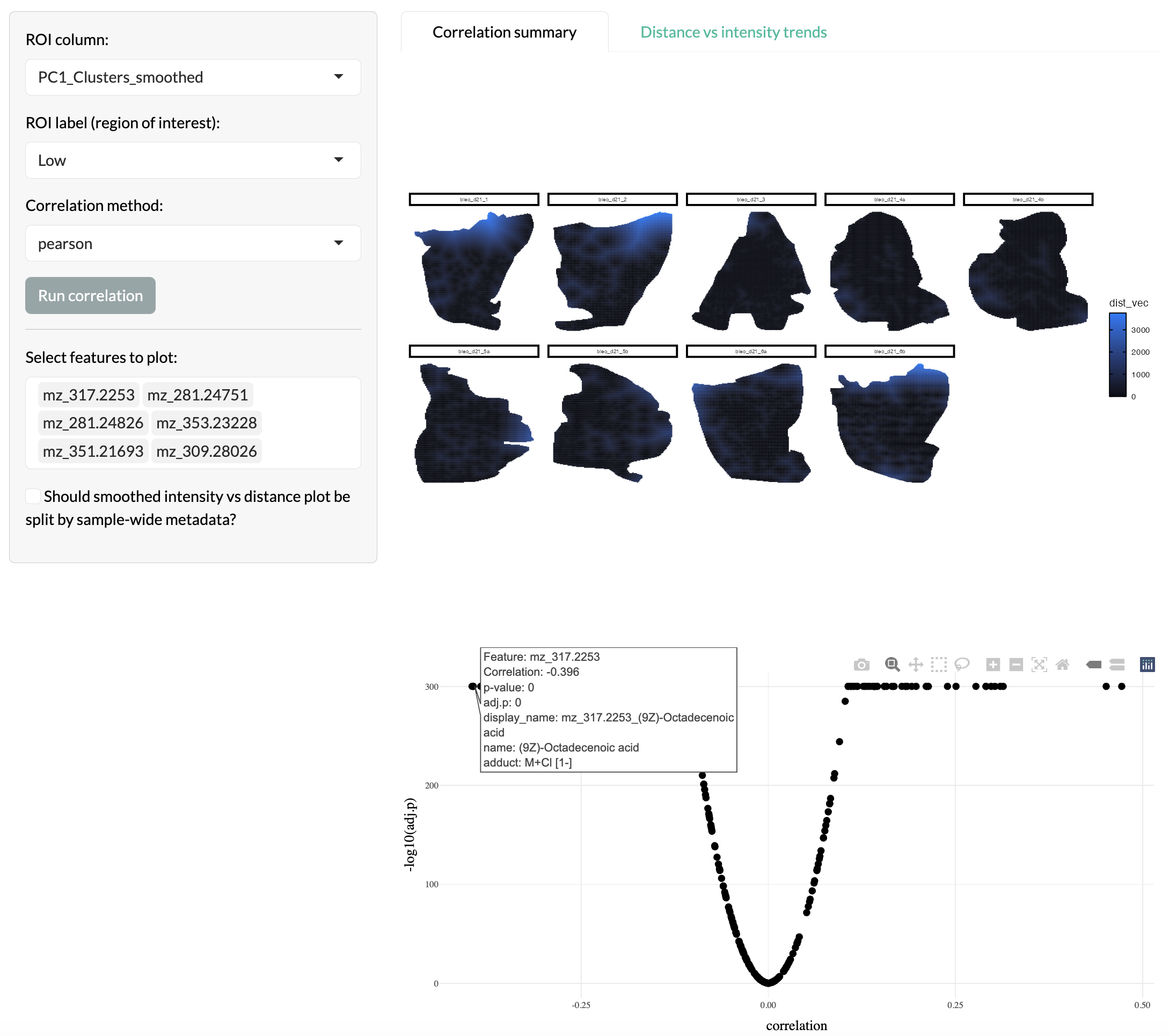This screenshot has width=1169, height=1036.
Task: Download plot as PNG camera icon
Action: click(x=861, y=664)
